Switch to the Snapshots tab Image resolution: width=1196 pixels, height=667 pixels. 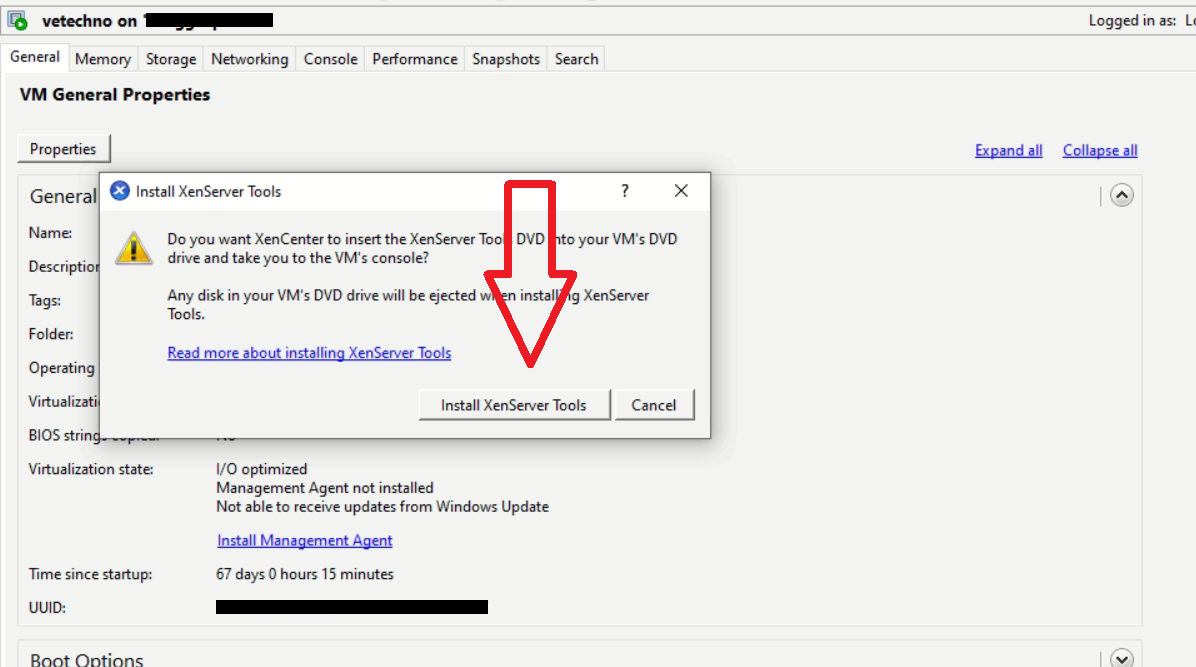pos(505,58)
